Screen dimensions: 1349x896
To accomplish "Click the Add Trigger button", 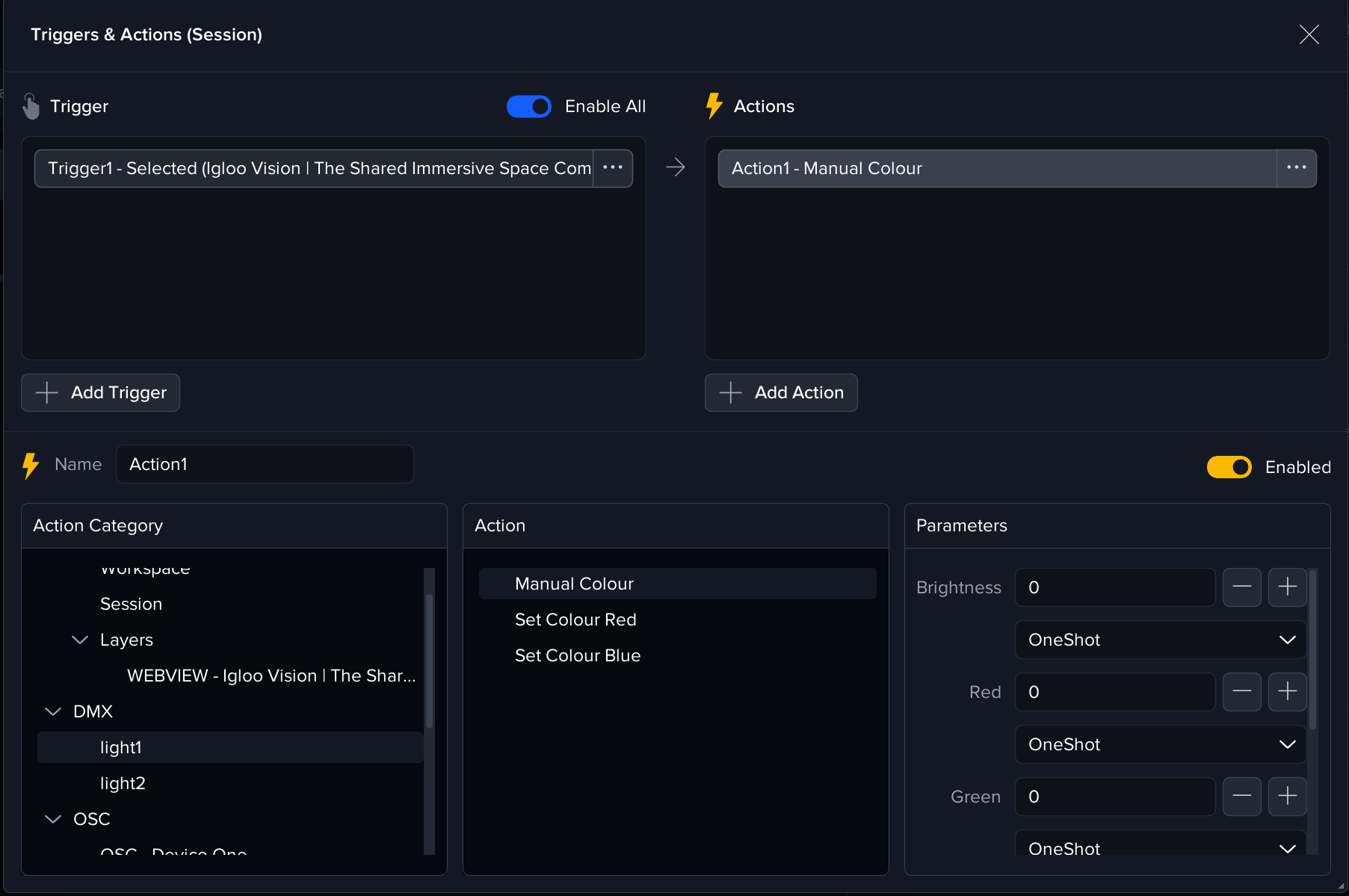I will [101, 392].
